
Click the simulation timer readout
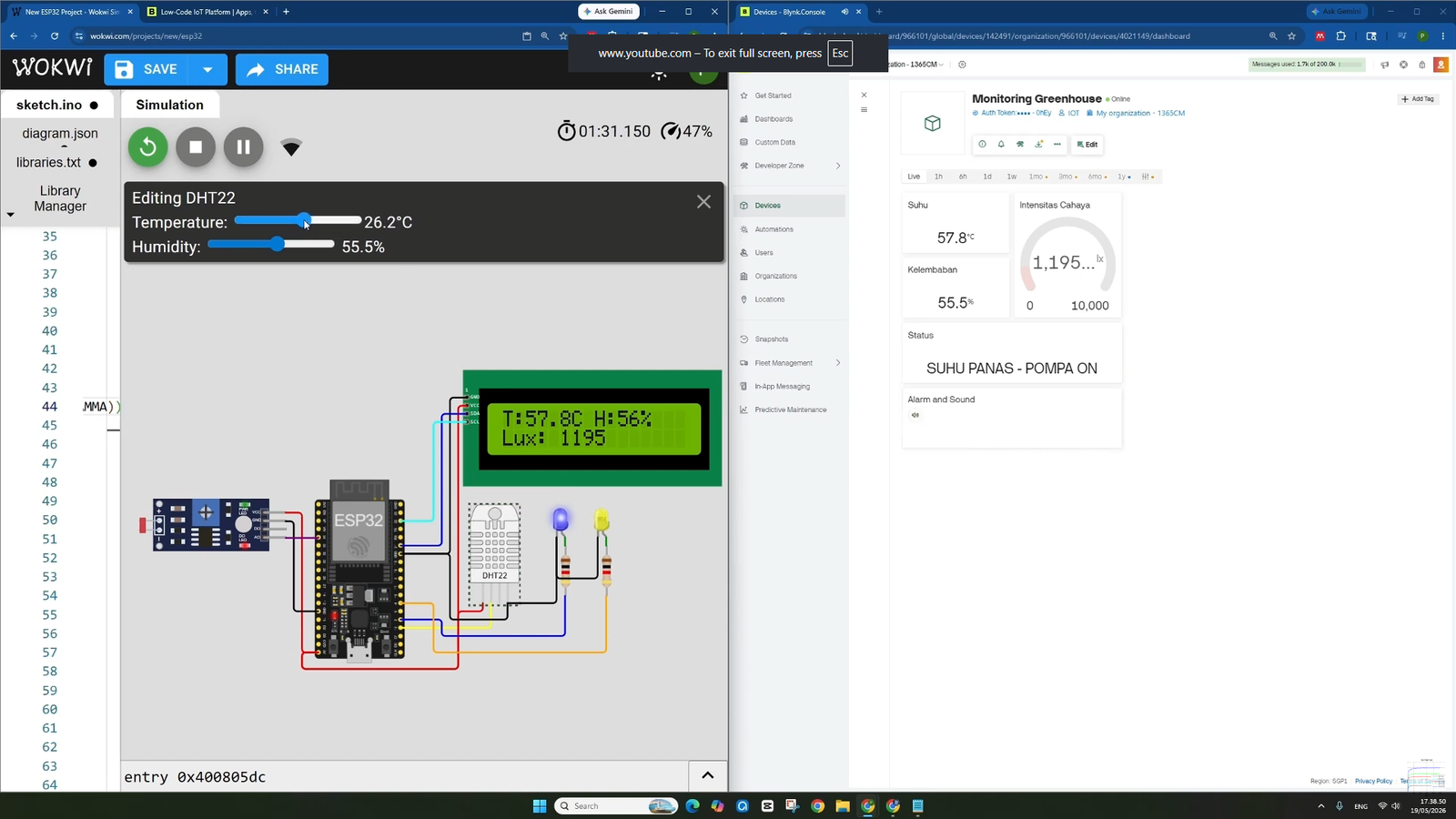tap(603, 131)
